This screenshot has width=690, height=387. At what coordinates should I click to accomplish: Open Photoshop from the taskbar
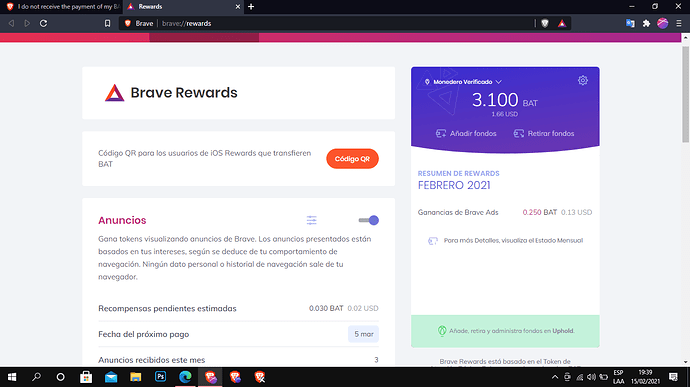pos(161,377)
